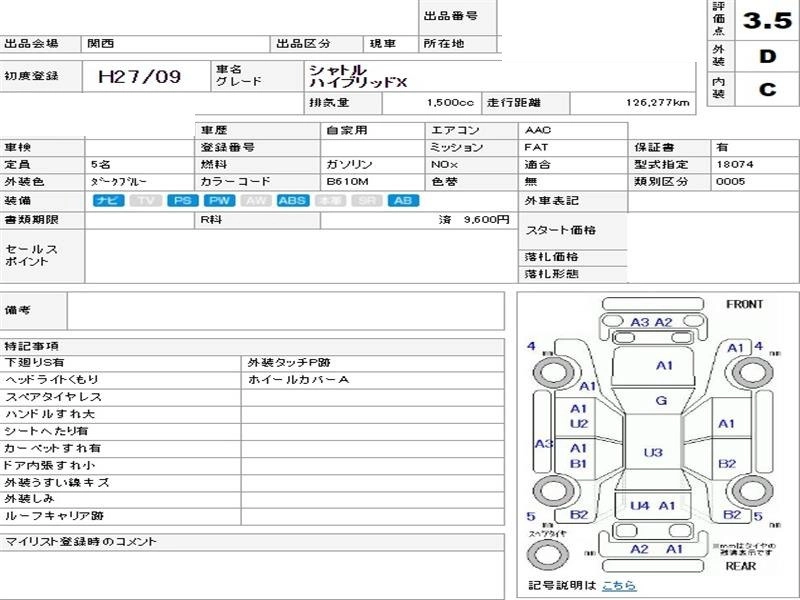Click the 外車表記 label

pos(552,201)
